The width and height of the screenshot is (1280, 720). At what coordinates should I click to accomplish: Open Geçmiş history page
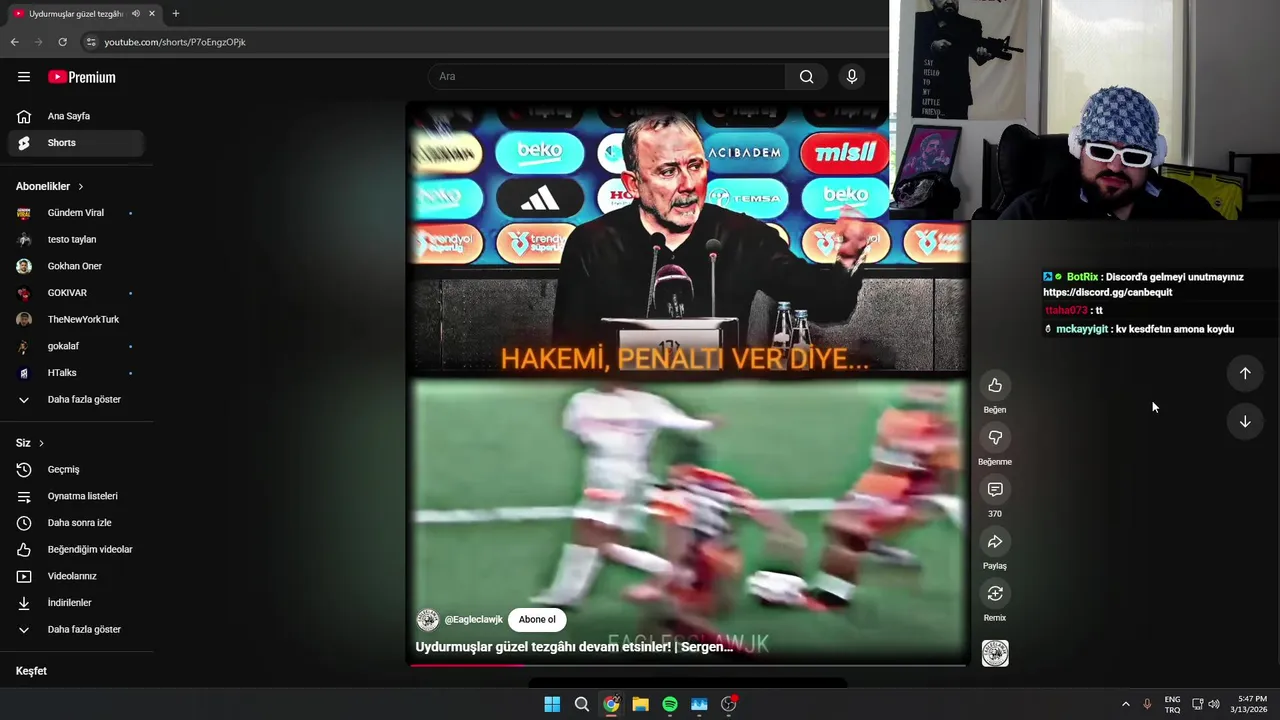pos(76,469)
